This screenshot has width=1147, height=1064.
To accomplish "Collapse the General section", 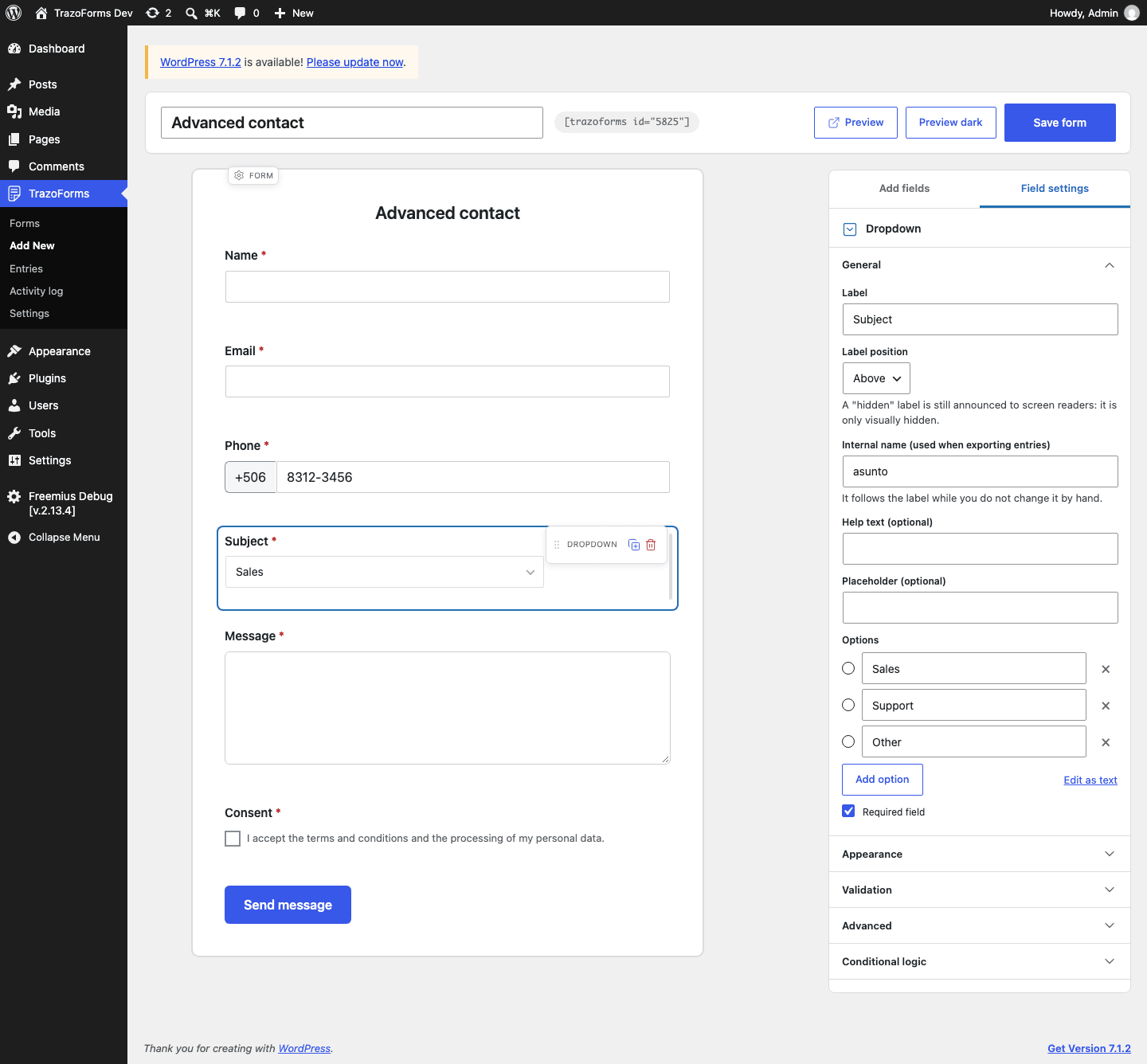I will coord(980,265).
